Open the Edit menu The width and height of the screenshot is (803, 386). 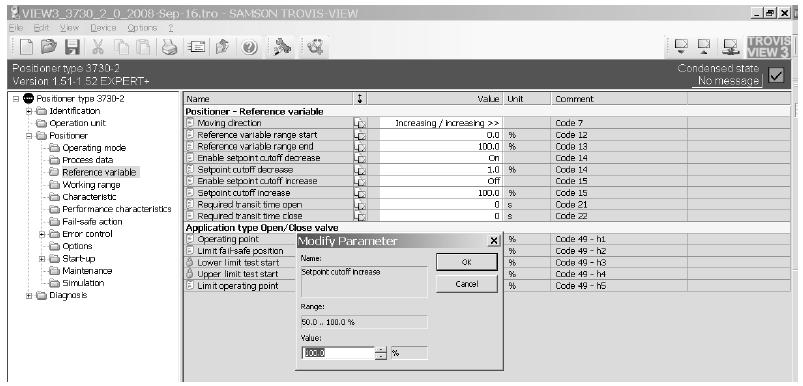[x=41, y=28]
